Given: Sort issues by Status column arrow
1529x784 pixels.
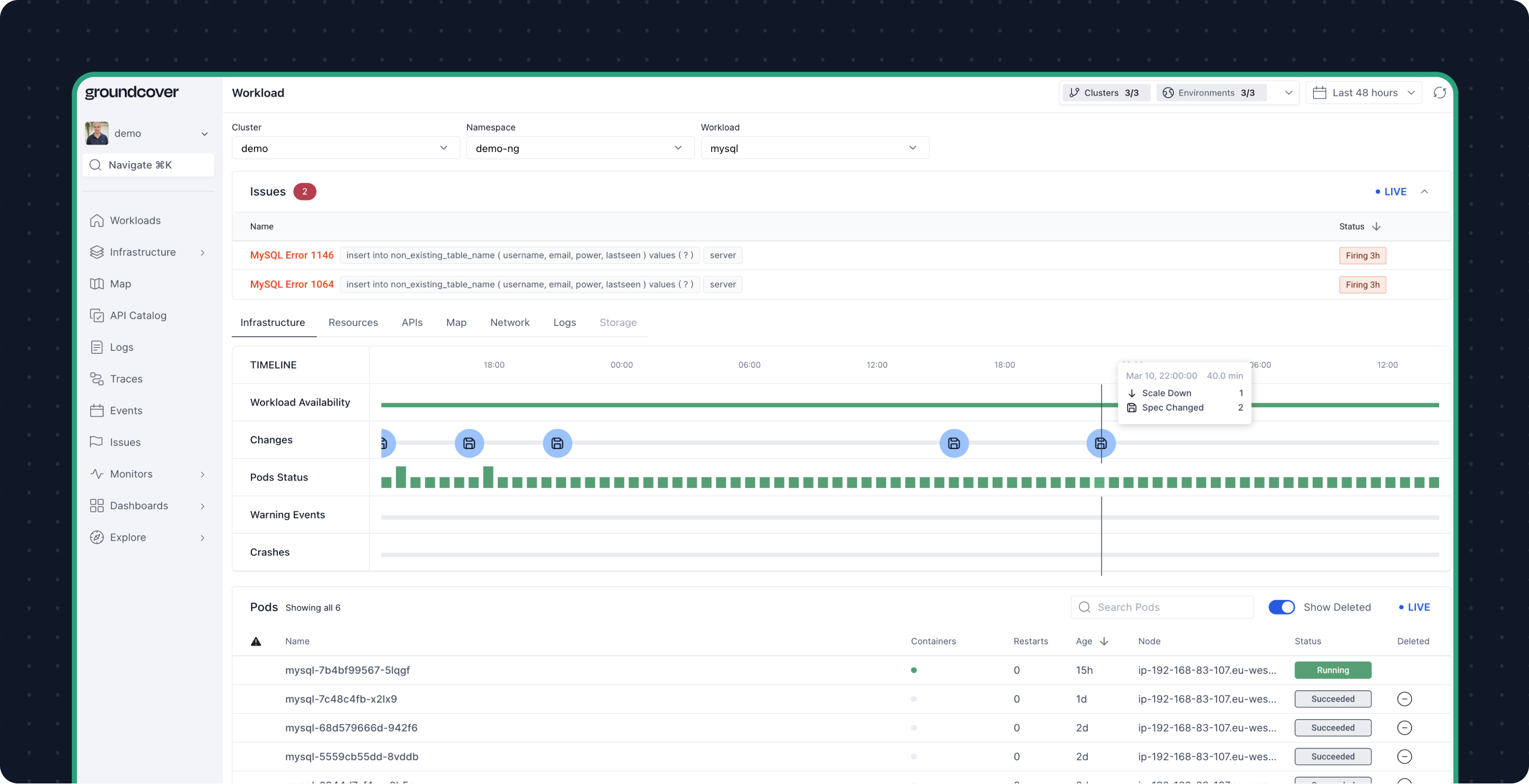Looking at the screenshot, I should click(1376, 226).
